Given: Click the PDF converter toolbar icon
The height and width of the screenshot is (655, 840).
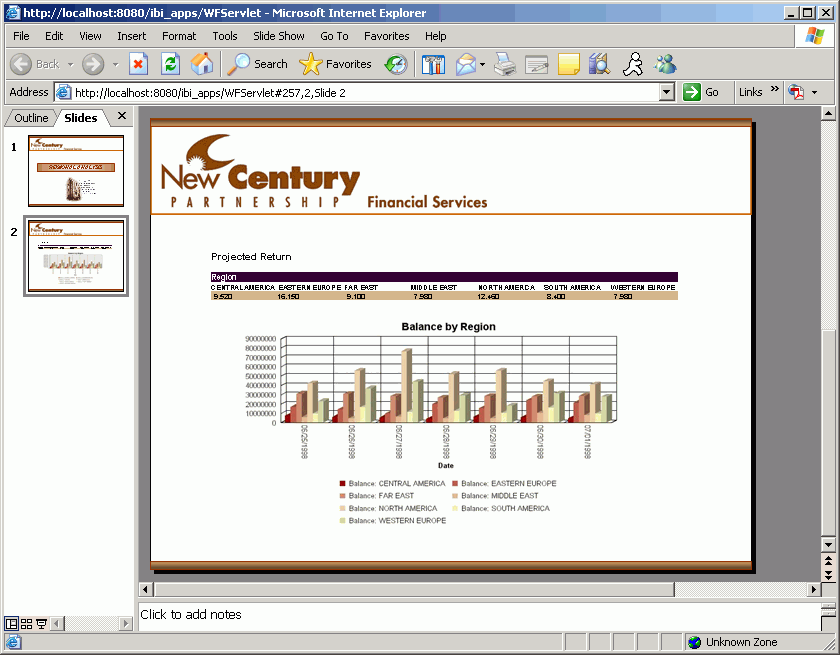Looking at the screenshot, I should [x=796, y=92].
